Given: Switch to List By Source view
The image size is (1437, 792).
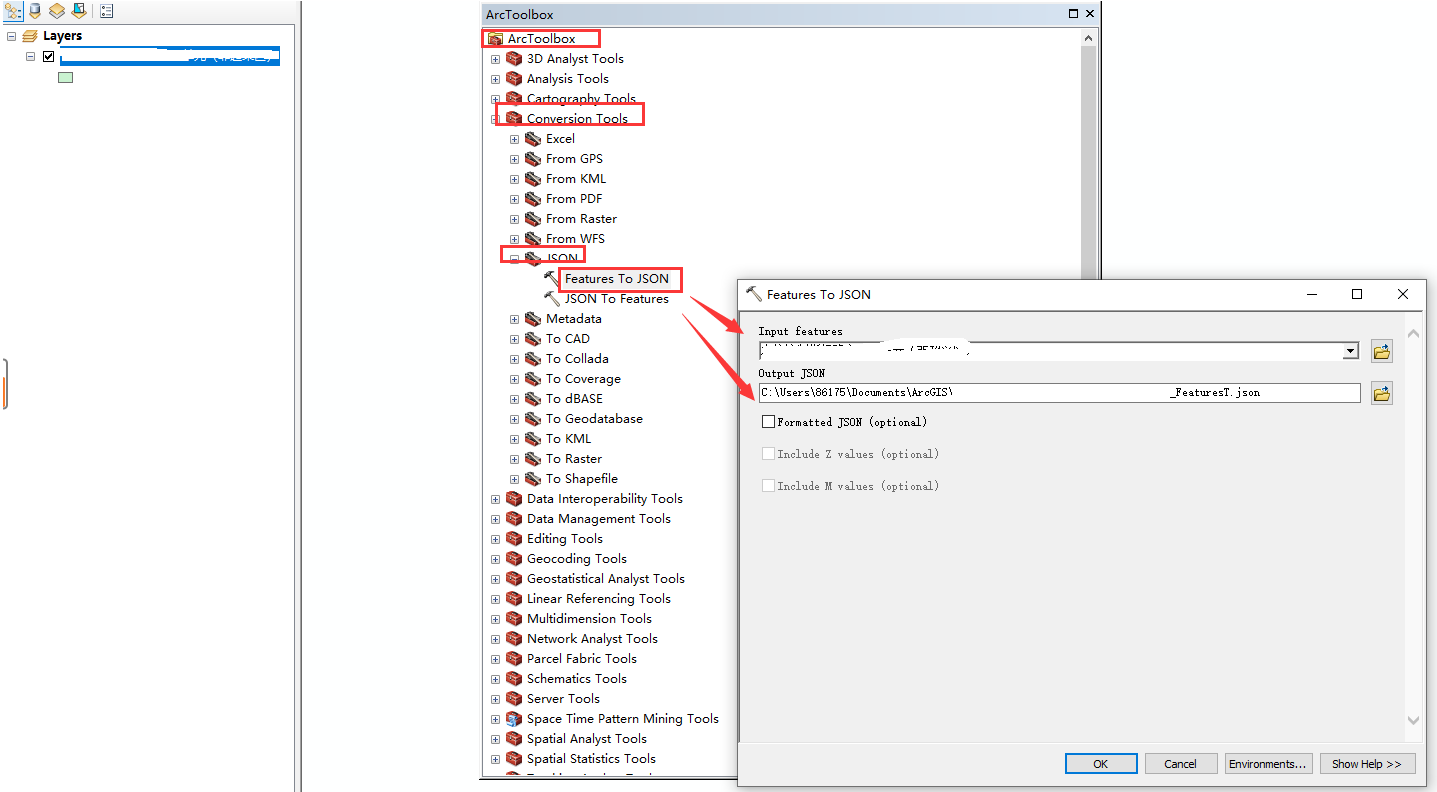Looking at the screenshot, I should [x=35, y=11].
